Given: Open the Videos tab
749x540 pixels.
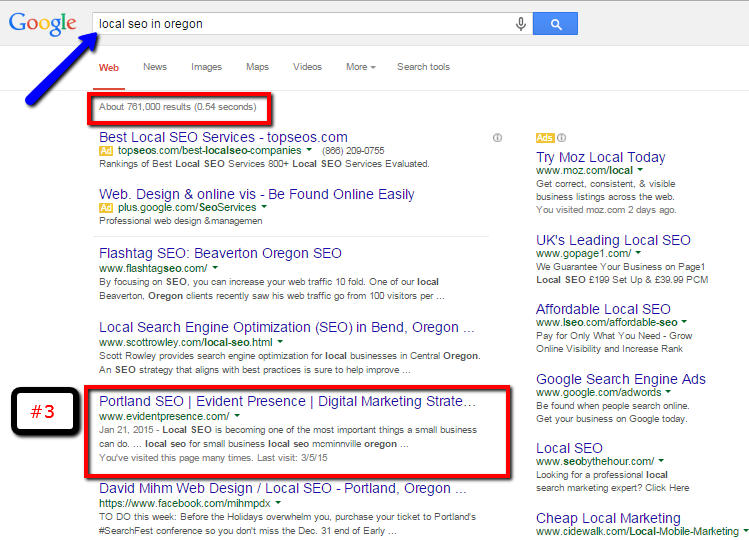Looking at the screenshot, I should tap(307, 67).
